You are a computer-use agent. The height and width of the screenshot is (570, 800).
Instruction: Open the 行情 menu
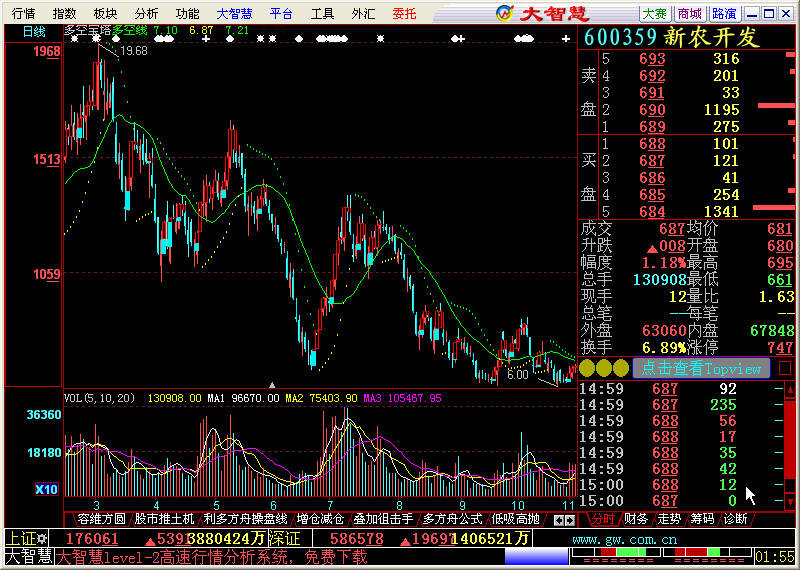coord(23,14)
